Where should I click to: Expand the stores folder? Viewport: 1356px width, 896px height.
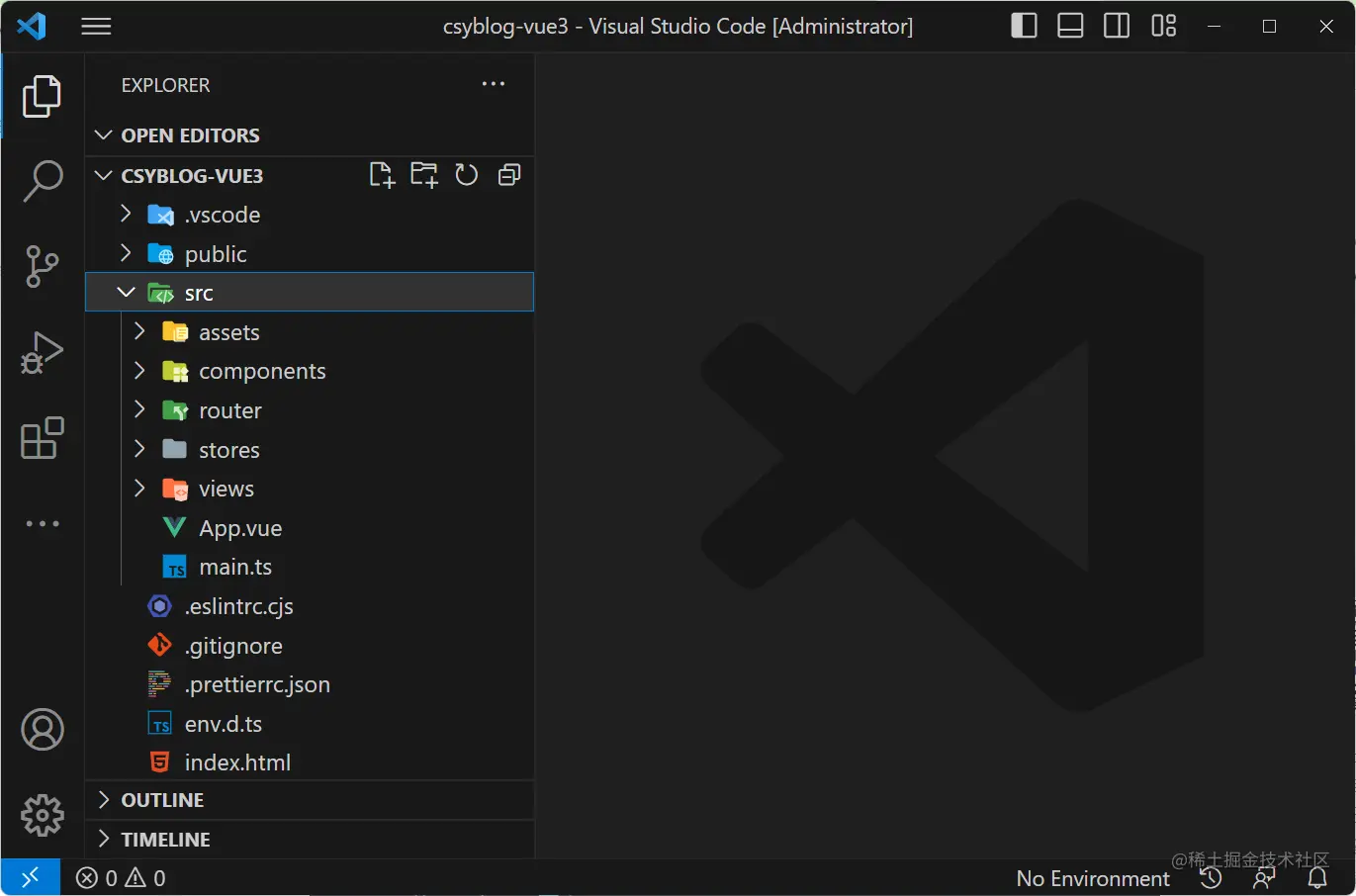(x=139, y=449)
